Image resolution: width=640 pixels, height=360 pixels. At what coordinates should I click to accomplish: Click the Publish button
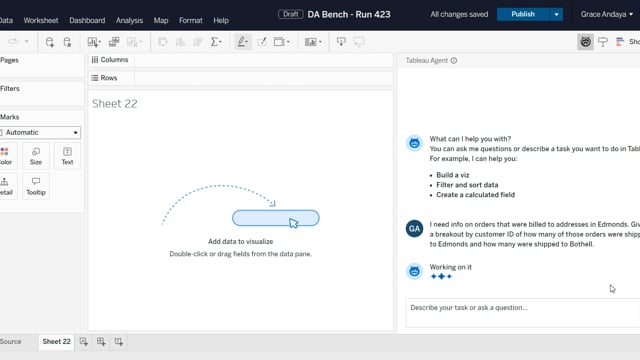coord(523,14)
